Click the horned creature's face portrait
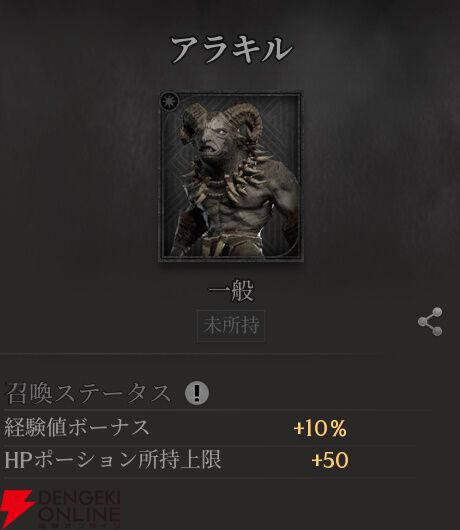 pyautogui.click(x=212, y=139)
